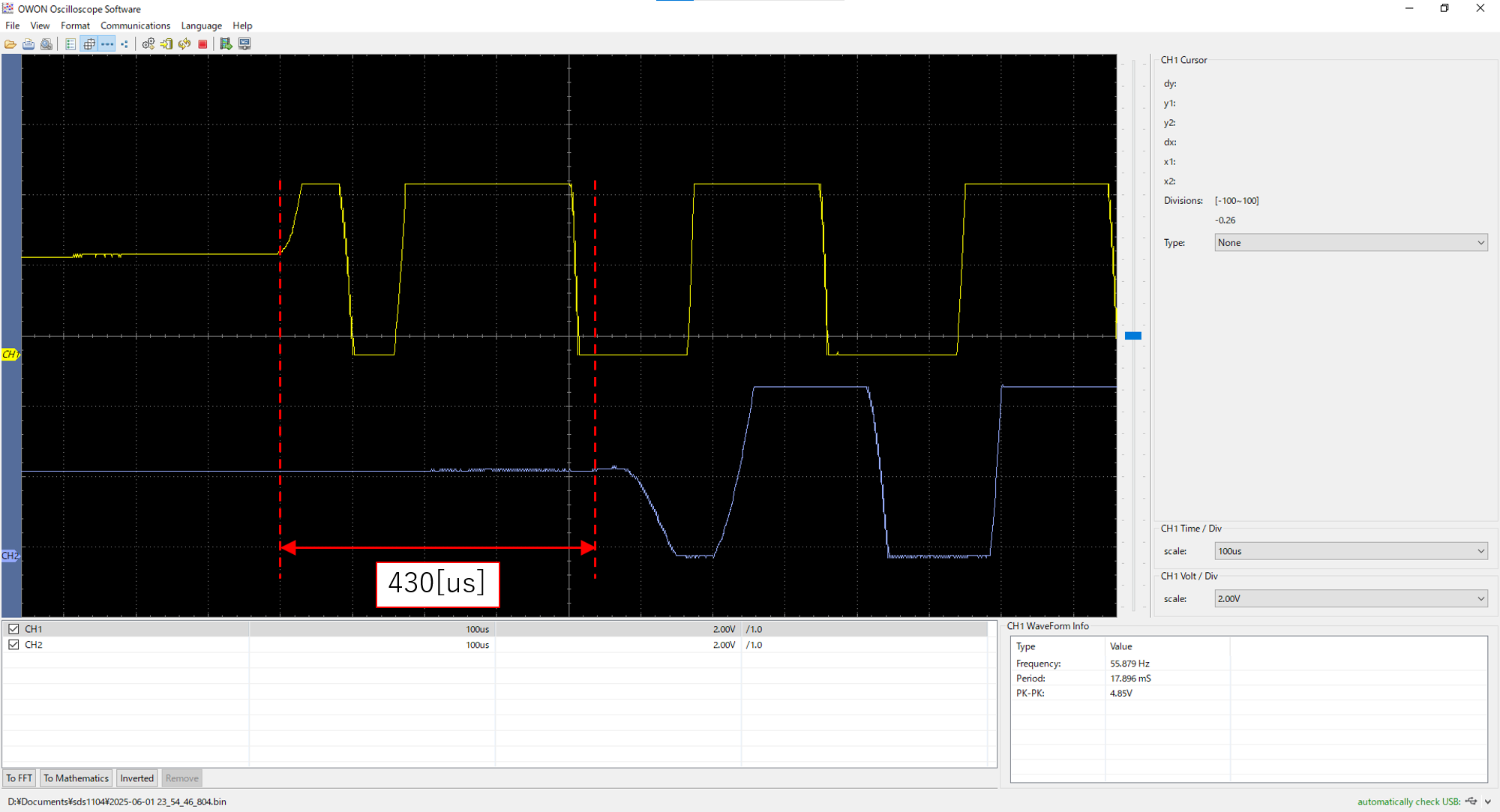Click the monitor screen toolbar icon
Screen dimensions: 1500x812
[244, 44]
